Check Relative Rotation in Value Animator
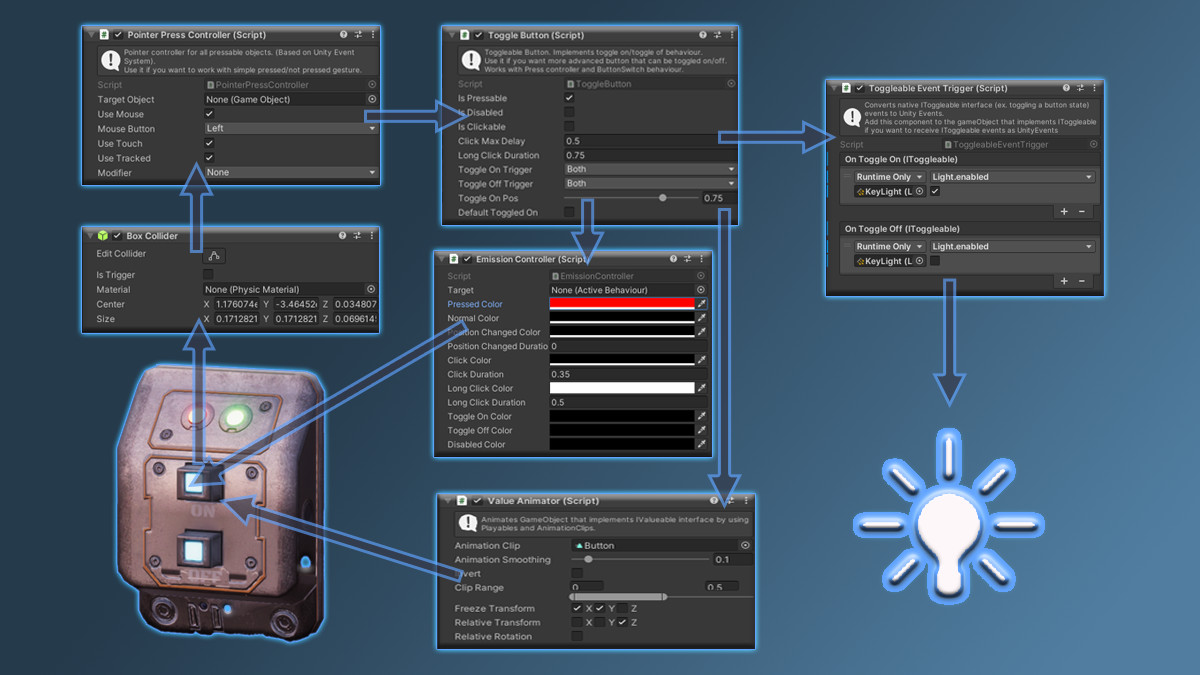 [x=577, y=636]
